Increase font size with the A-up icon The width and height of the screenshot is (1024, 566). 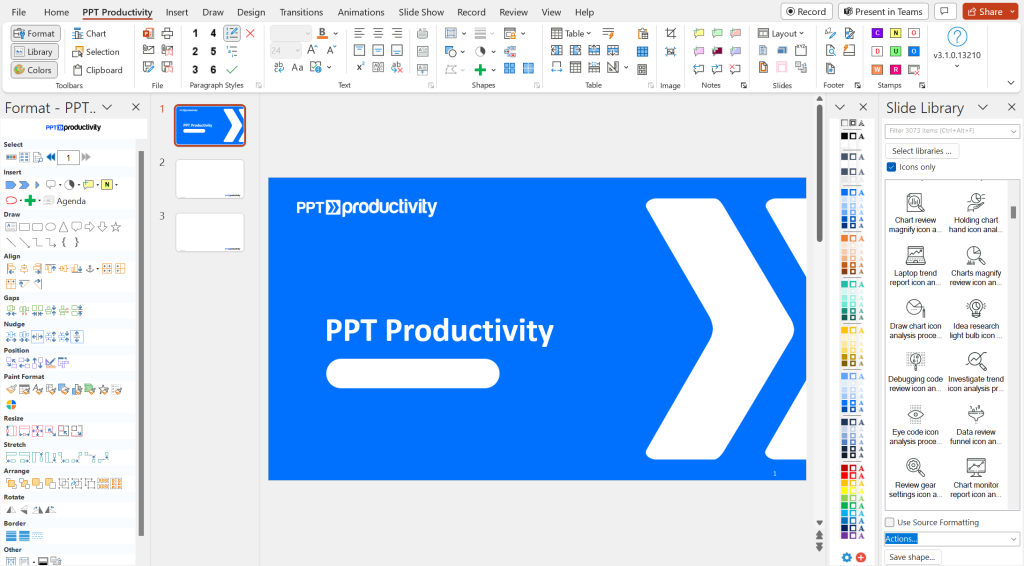pyautogui.click(x=312, y=50)
